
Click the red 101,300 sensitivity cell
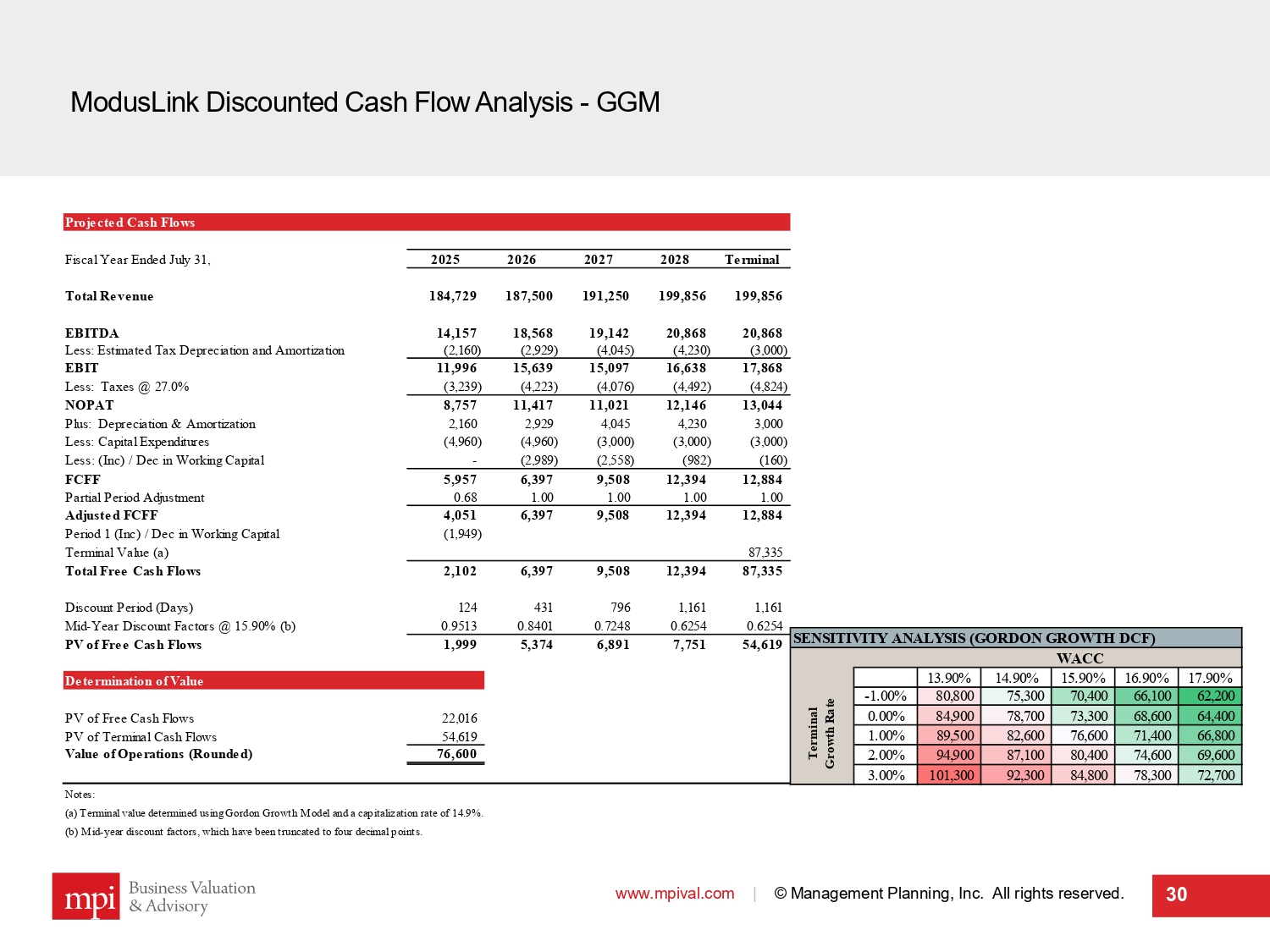pos(951,775)
